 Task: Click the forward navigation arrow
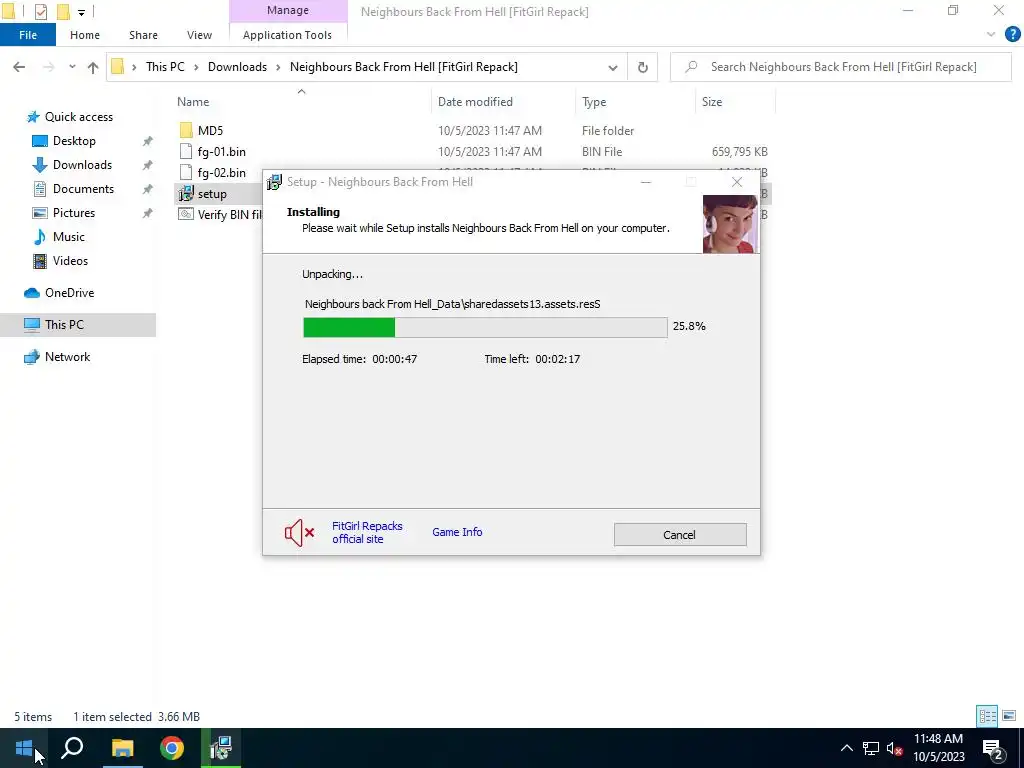click(49, 67)
